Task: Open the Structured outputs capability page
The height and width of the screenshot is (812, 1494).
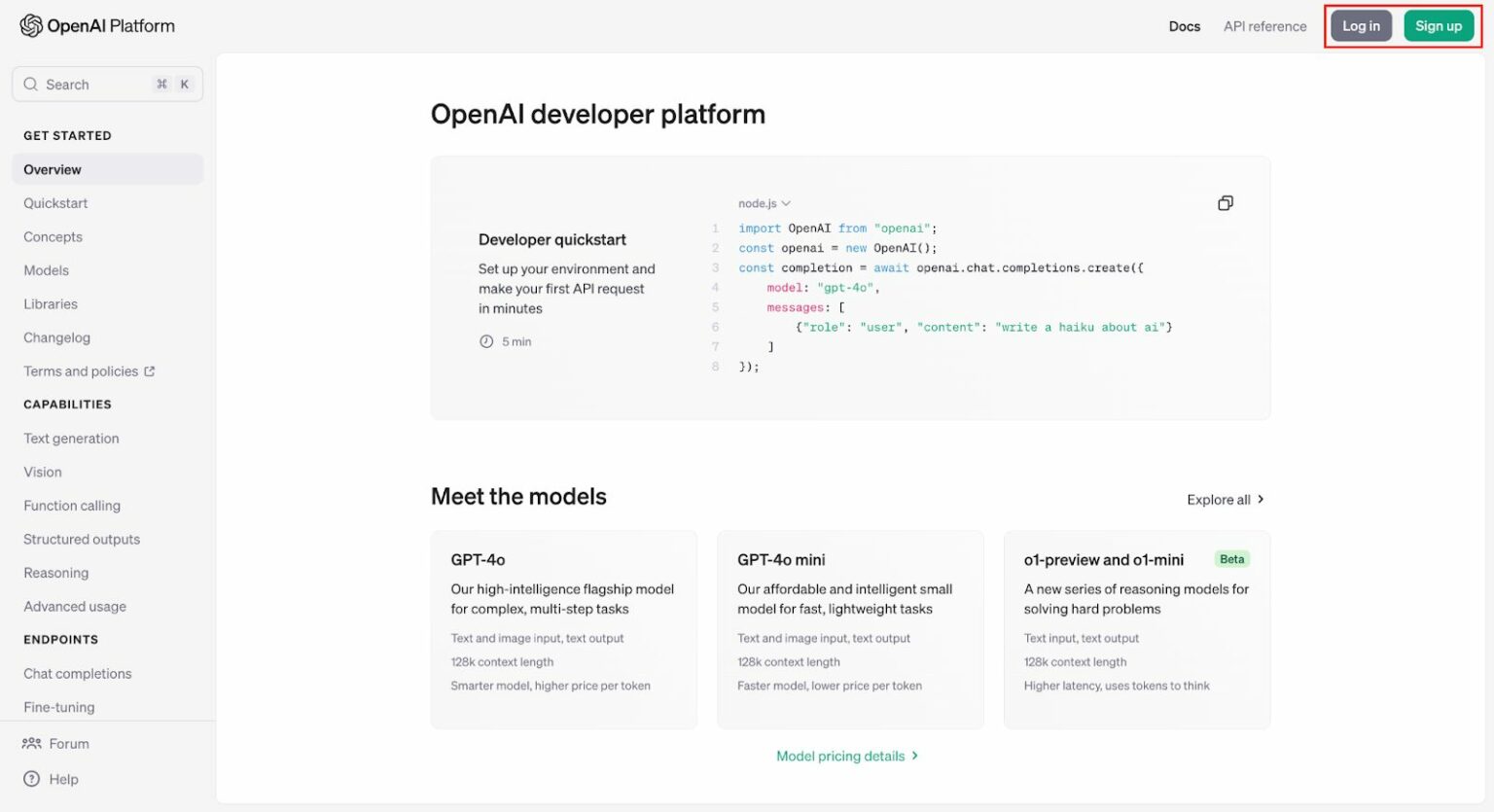Action: 82,539
